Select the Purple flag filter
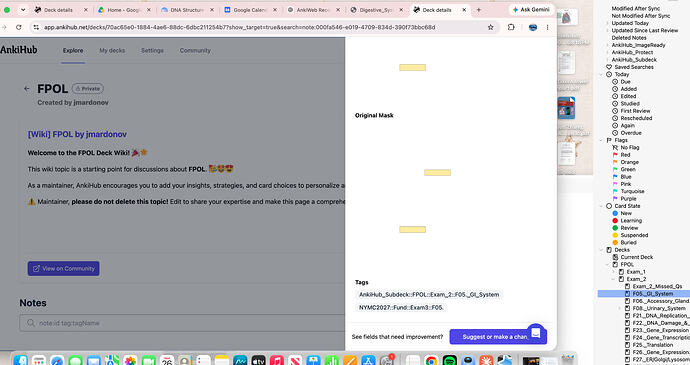Viewport: 690px width, 365px height. (x=628, y=199)
